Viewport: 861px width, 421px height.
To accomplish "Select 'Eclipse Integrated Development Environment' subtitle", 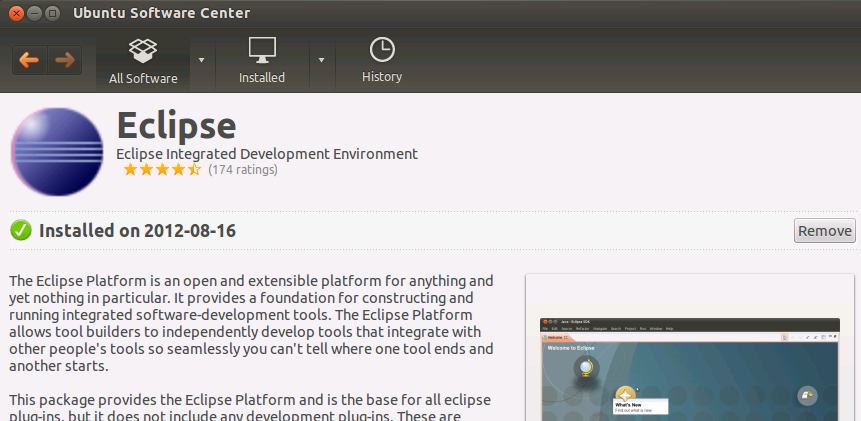I will (x=267, y=154).
